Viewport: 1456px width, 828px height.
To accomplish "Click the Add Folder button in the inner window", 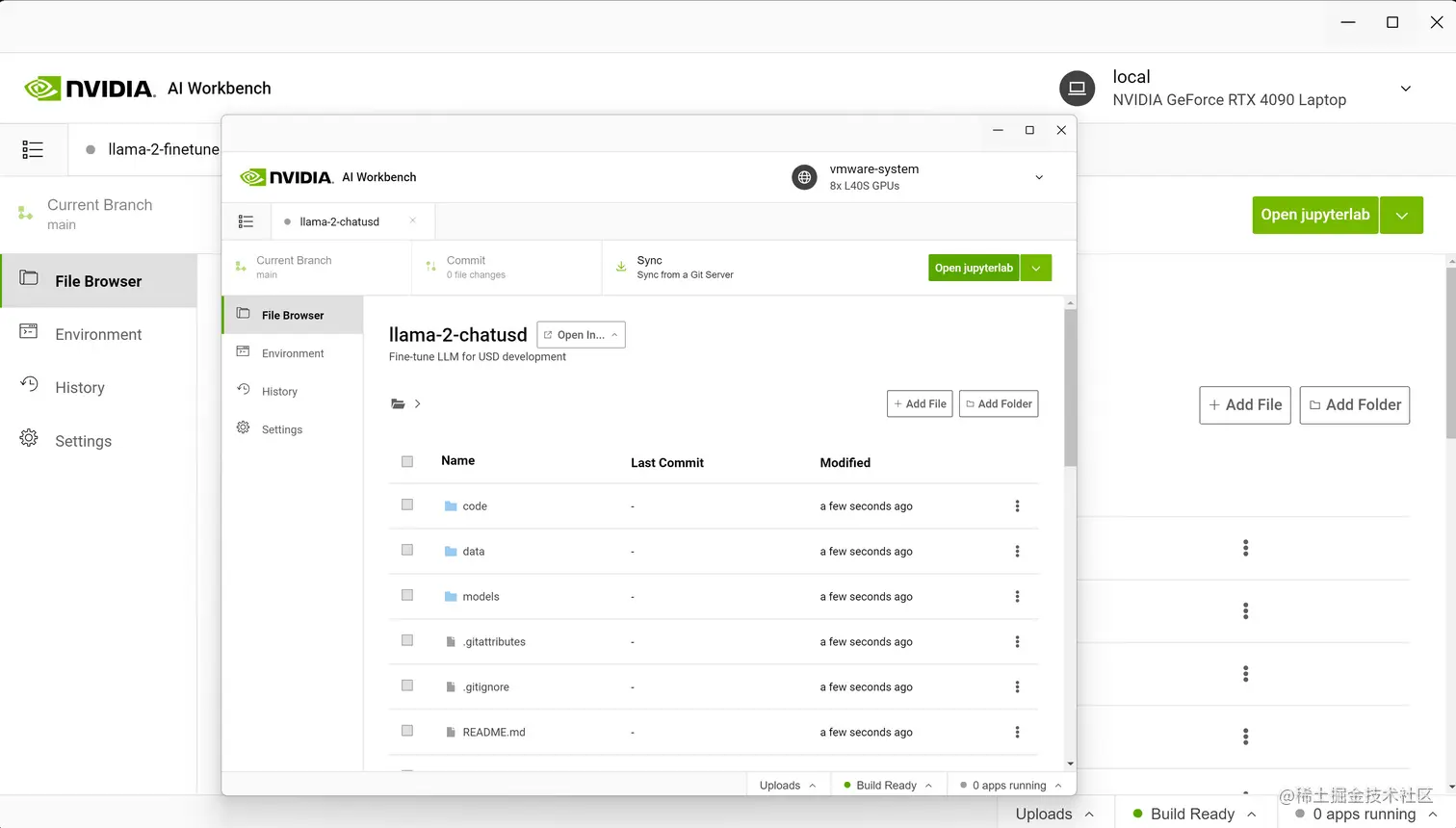I will (x=998, y=403).
